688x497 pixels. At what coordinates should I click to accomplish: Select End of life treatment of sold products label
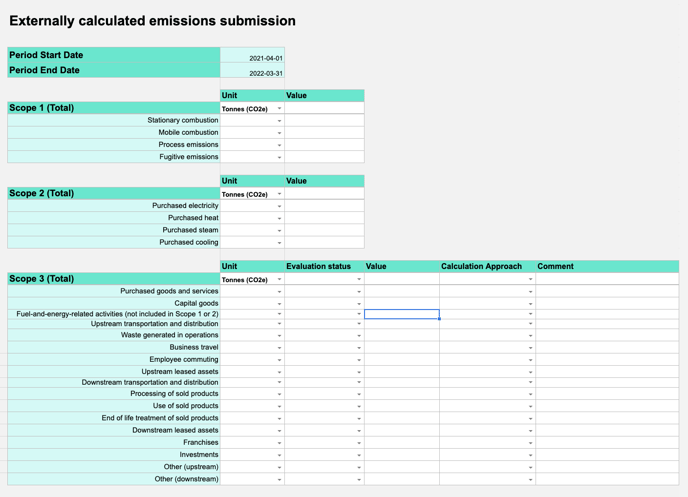[114, 418]
